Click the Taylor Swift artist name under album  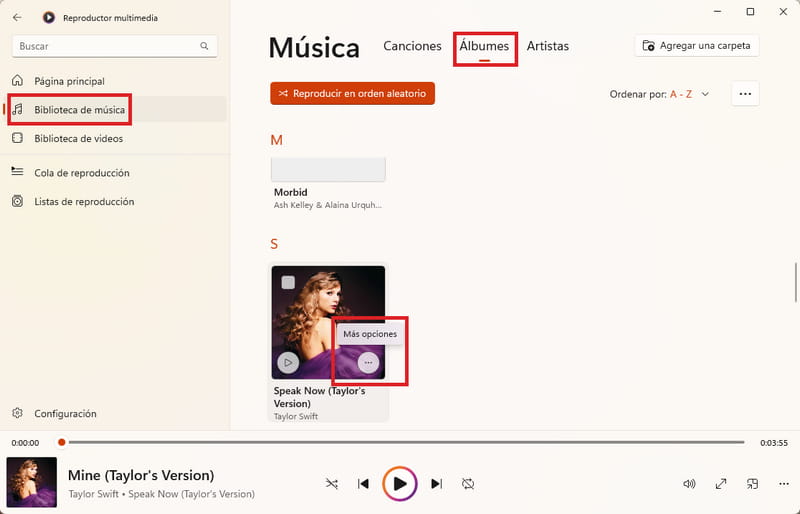click(296, 416)
